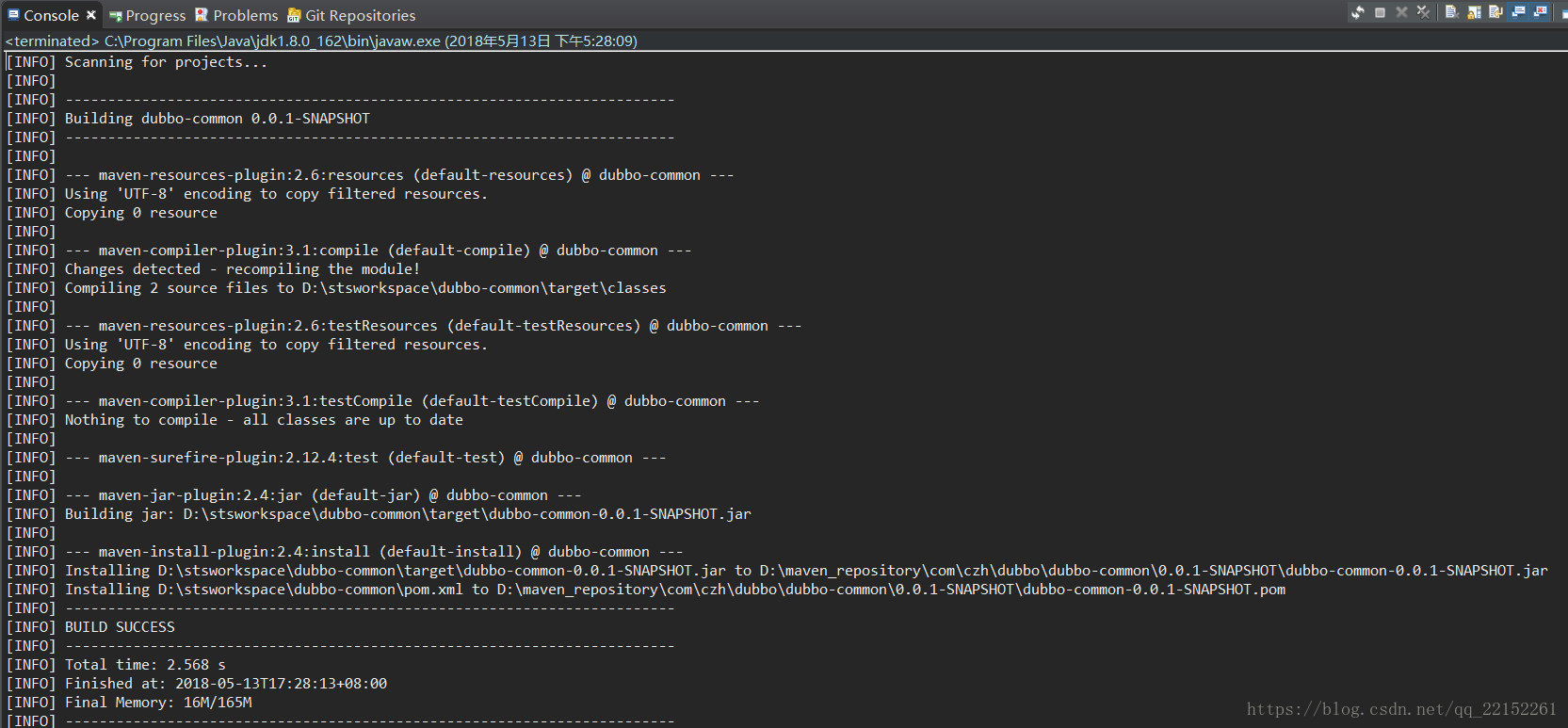Click 'Changes detected - recompiling the module!' line
Screen dimensions: 1568x728
pos(214,269)
